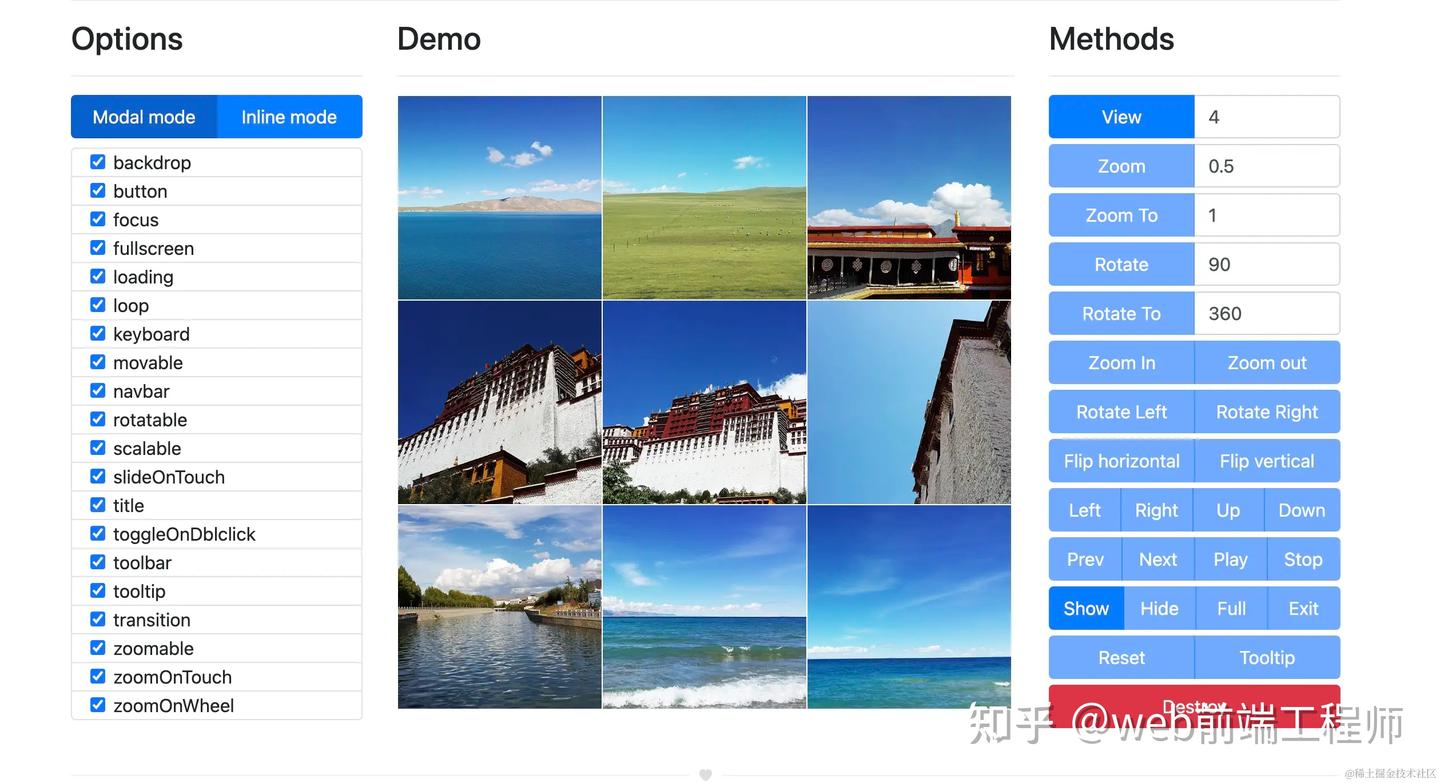Select Modal mode option
This screenshot has width=1440, height=783.
click(144, 117)
